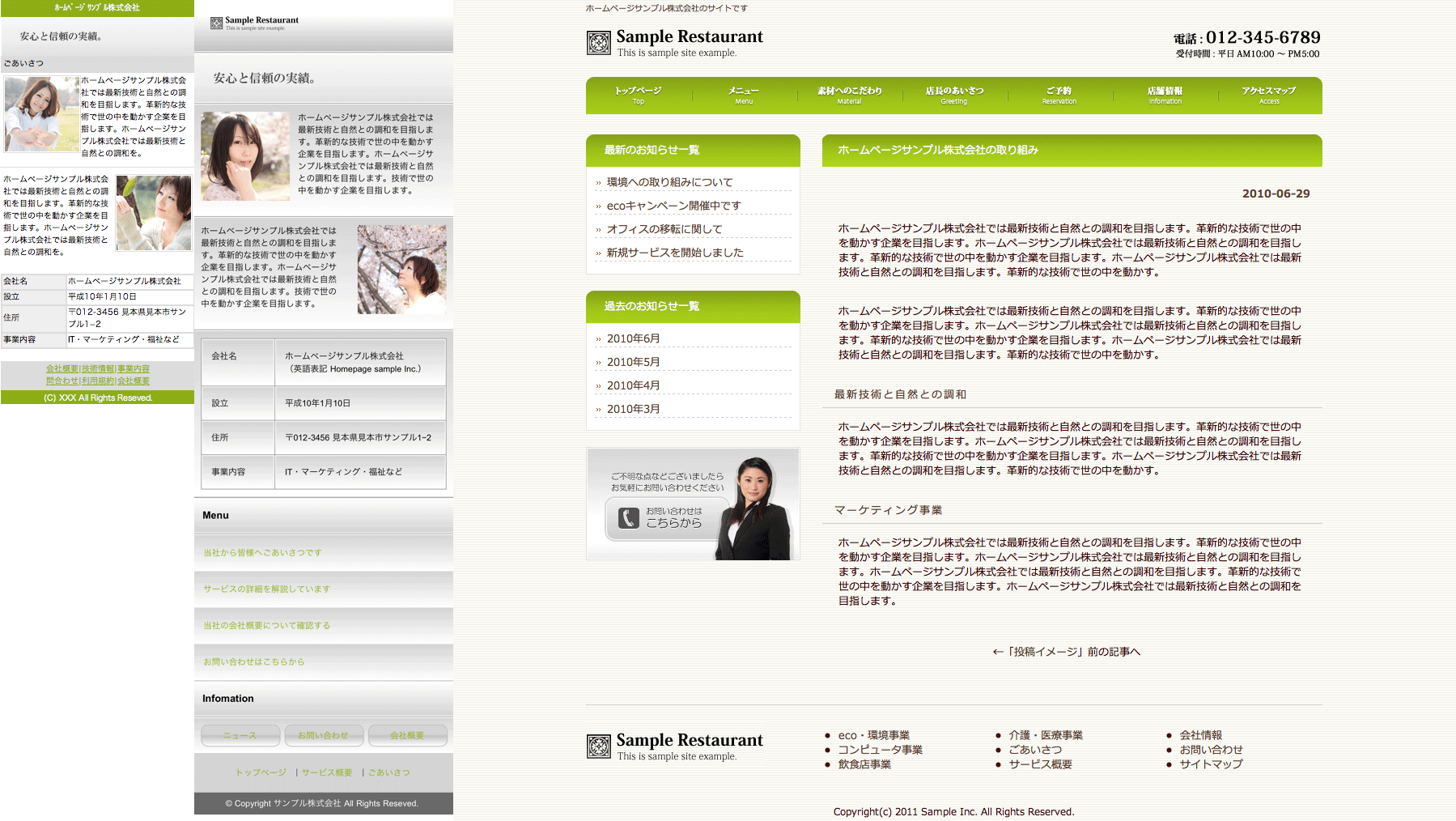
Task: Select the アクセスマップ navigation item
Action: 1268,96
